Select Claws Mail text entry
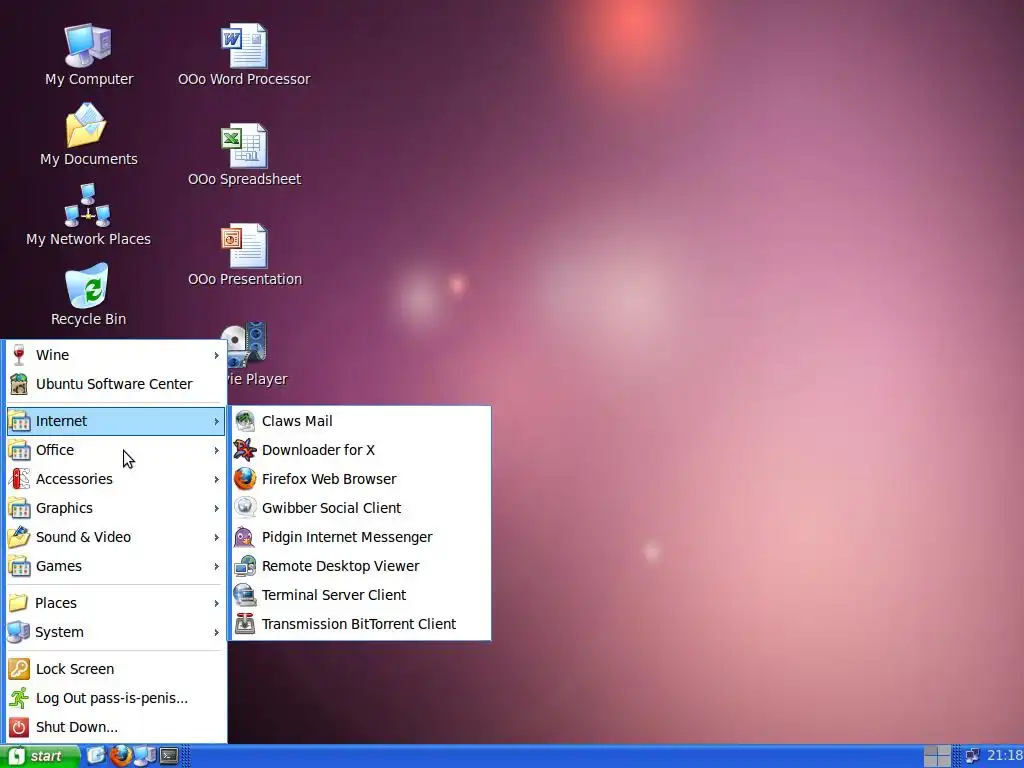 tap(297, 421)
